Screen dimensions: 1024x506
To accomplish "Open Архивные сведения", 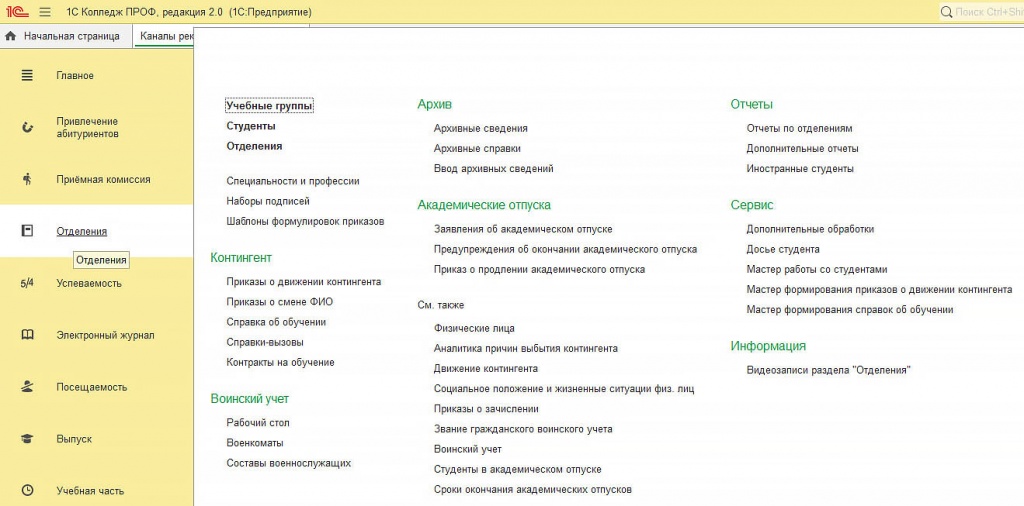I will pos(480,129).
